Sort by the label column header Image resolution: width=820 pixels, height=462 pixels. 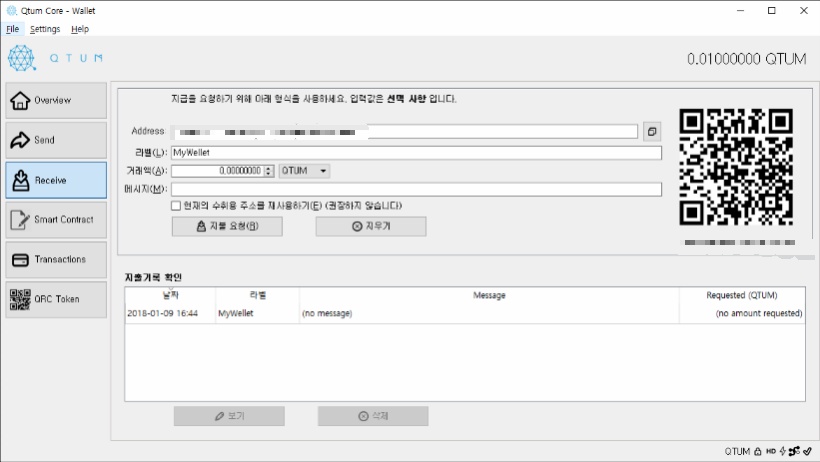pyautogui.click(x=258, y=295)
